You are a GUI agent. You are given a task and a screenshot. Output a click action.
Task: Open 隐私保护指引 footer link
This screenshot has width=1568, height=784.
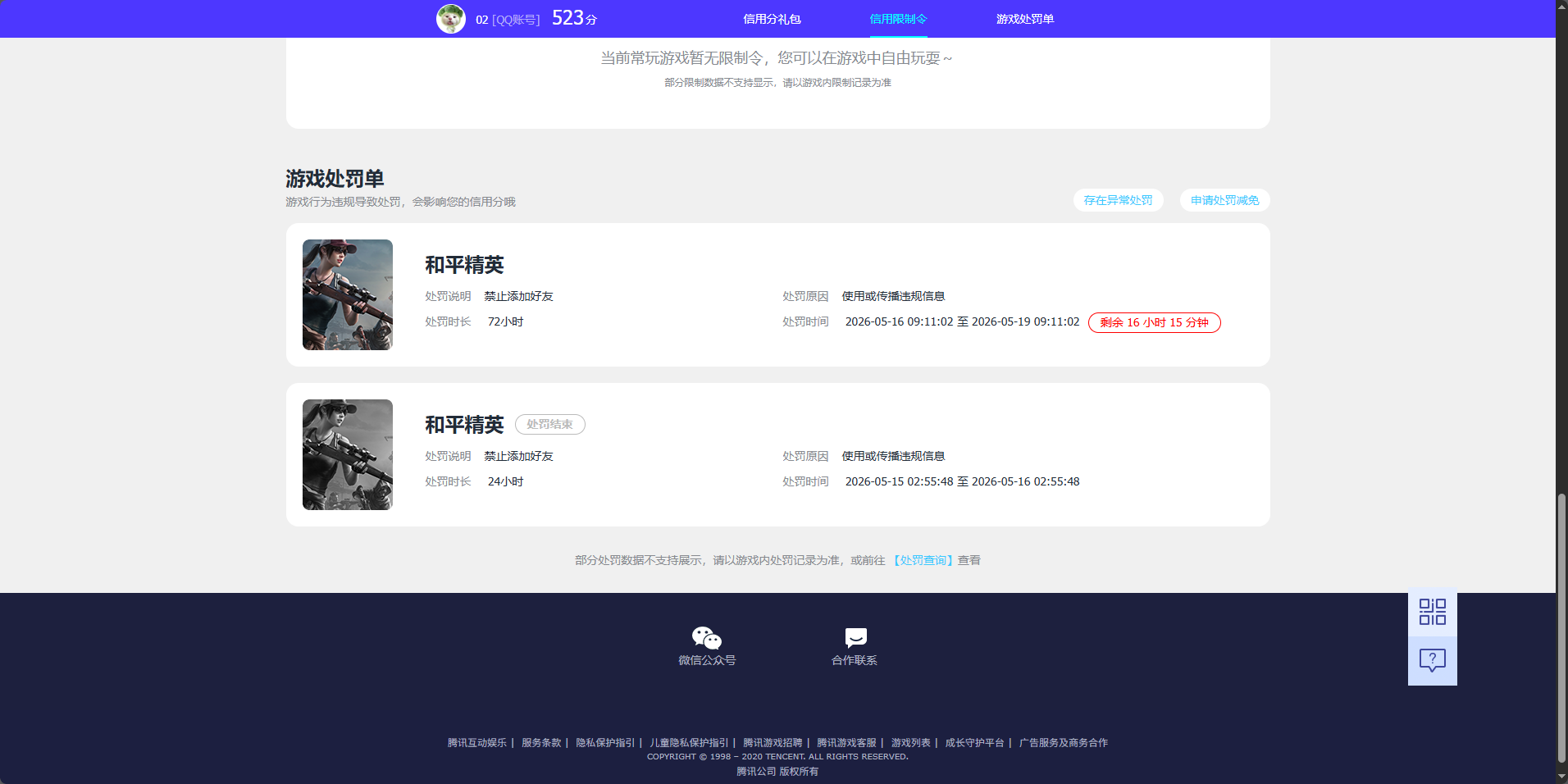pyautogui.click(x=605, y=742)
